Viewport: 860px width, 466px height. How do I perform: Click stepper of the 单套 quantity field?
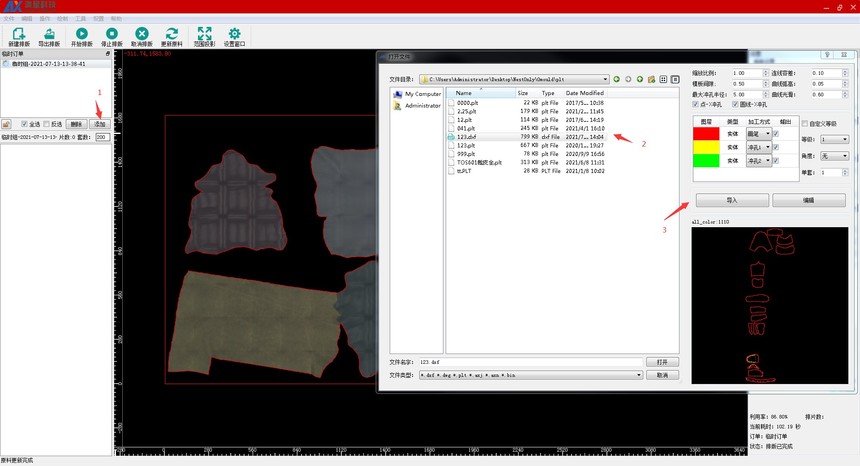pos(845,173)
